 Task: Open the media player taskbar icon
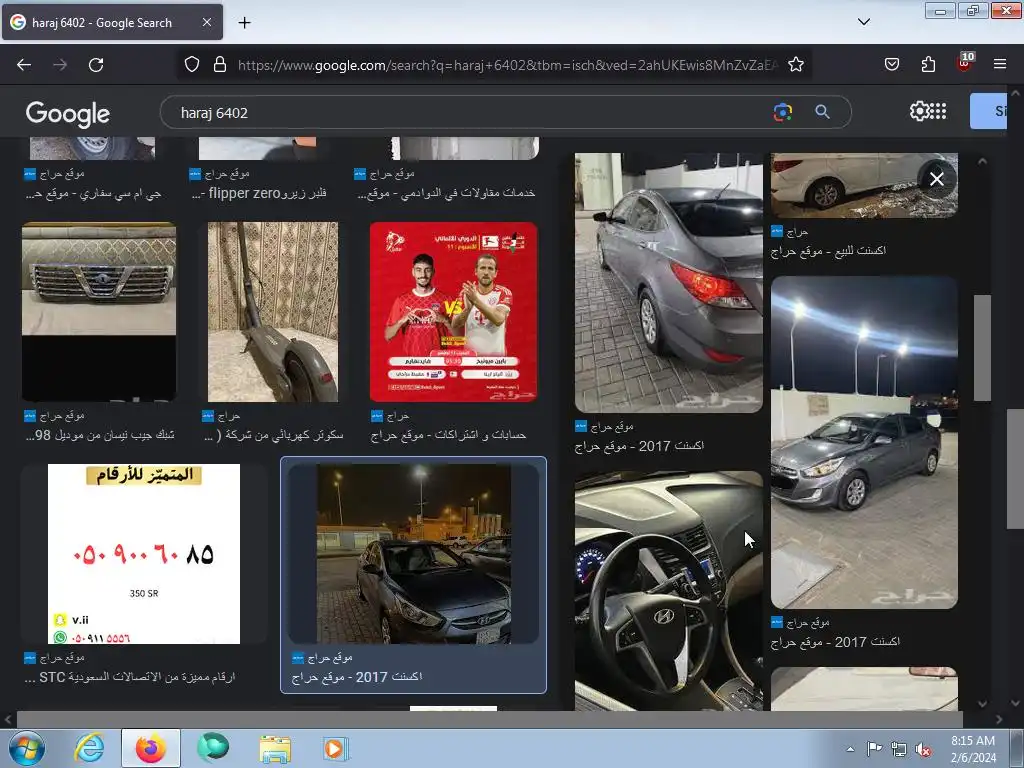pos(336,748)
